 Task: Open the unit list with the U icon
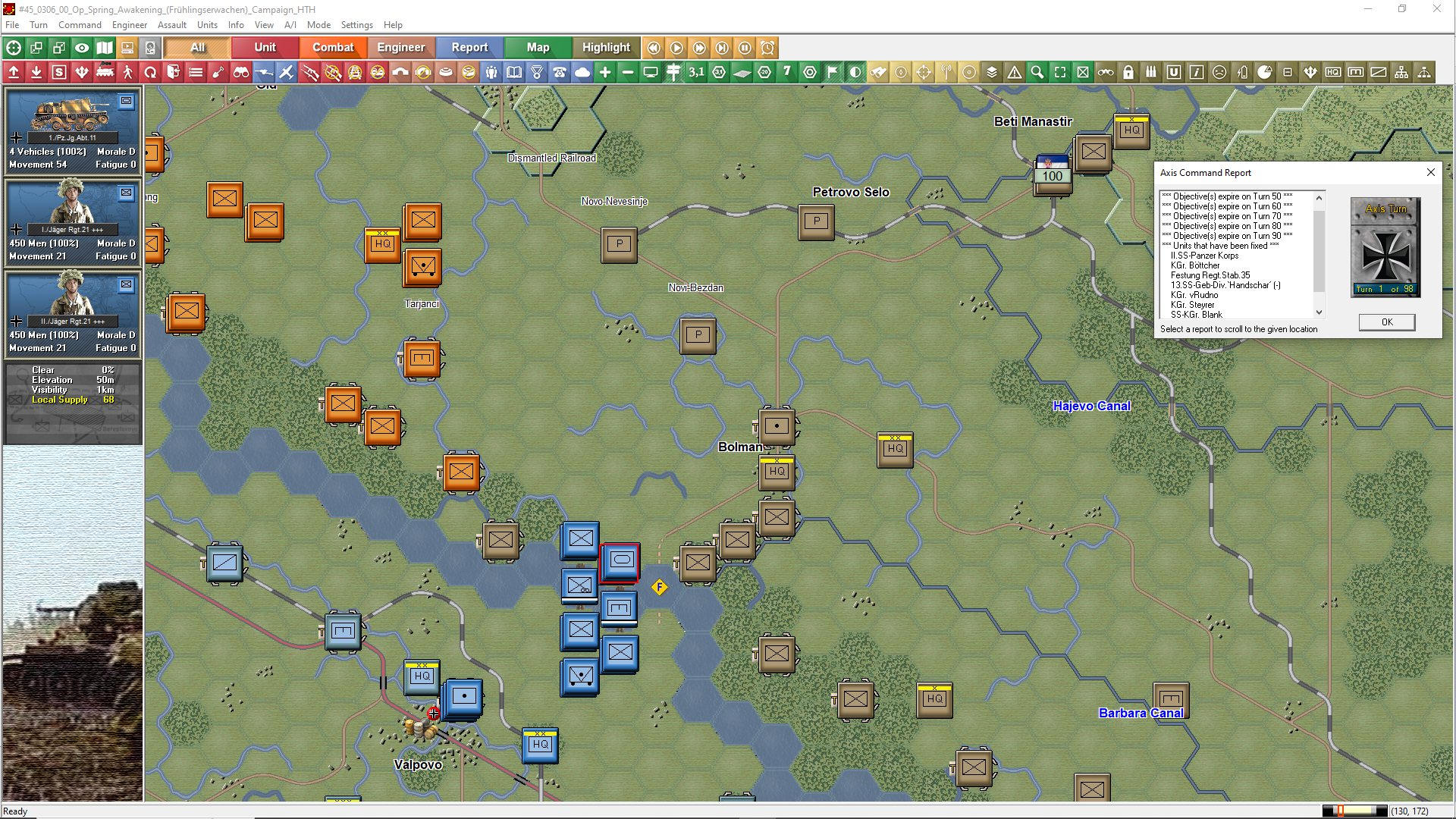tap(1174, 72)
